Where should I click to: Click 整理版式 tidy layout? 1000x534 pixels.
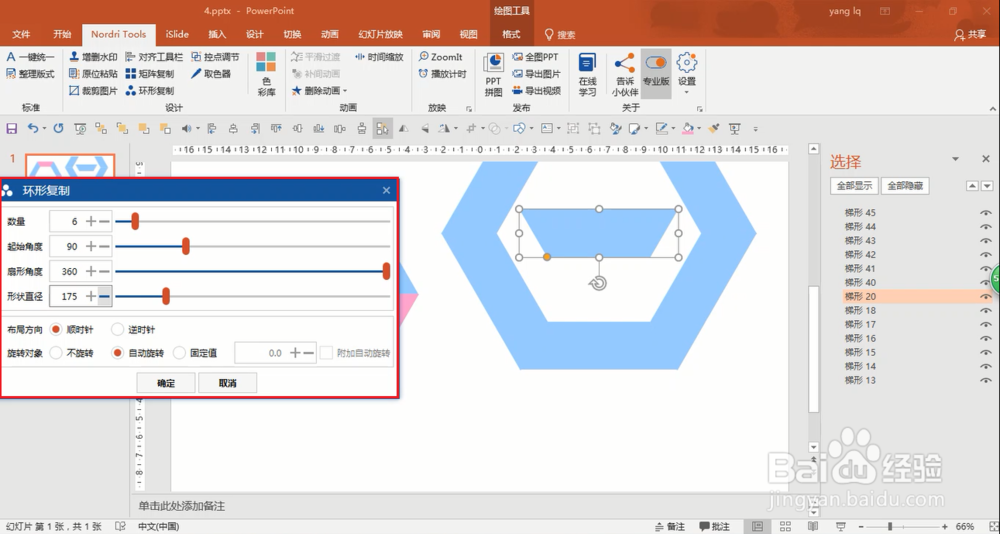click(30, 74)
